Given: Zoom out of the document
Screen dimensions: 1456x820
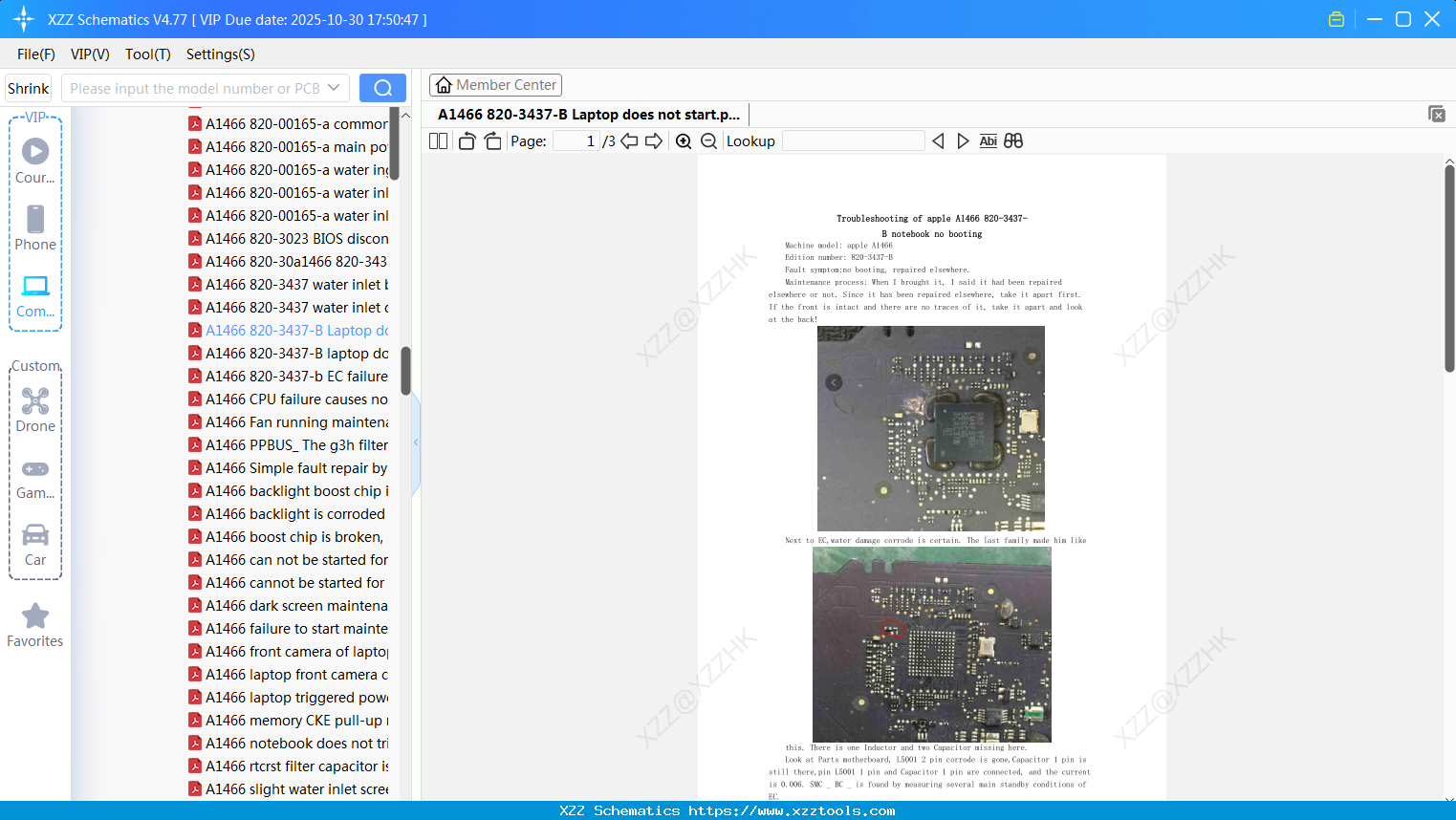Looking at the screenshot, I should [708, 140].
